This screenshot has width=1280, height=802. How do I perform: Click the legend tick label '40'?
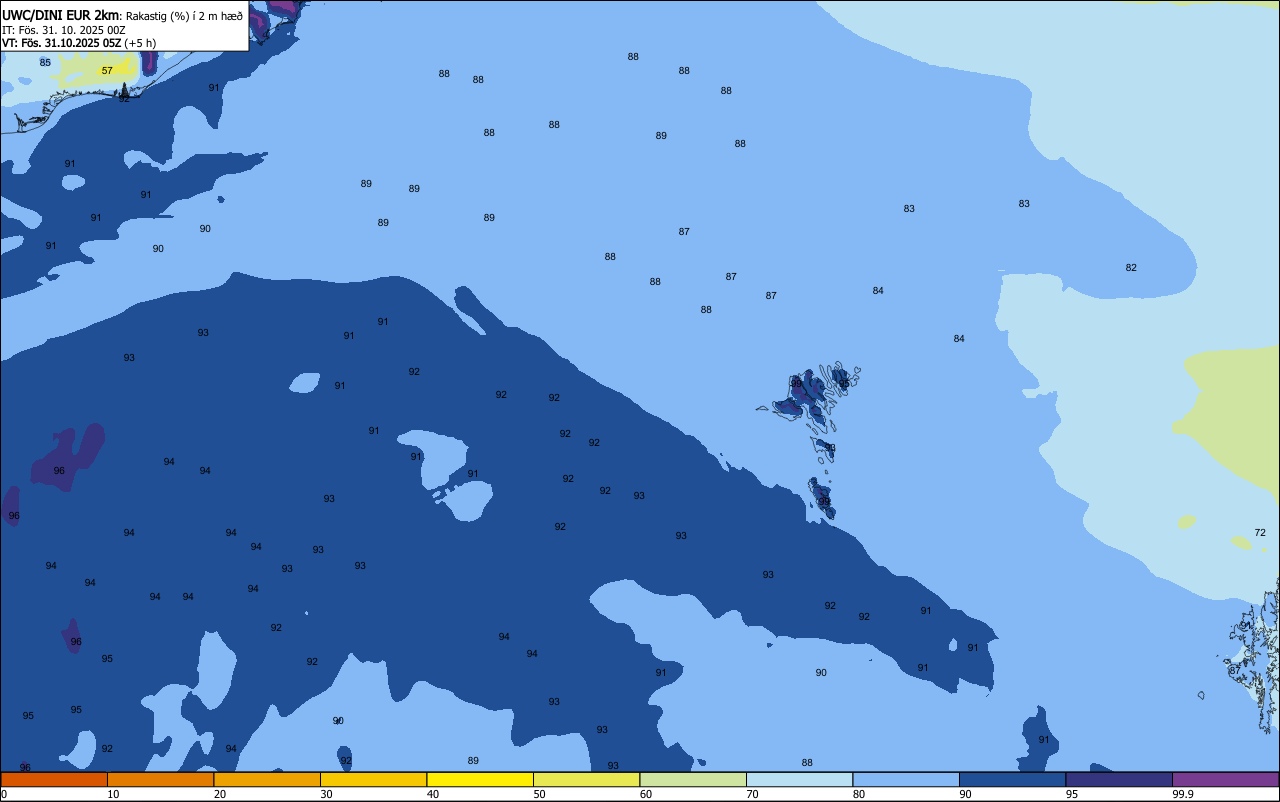(x=433, y=794)
